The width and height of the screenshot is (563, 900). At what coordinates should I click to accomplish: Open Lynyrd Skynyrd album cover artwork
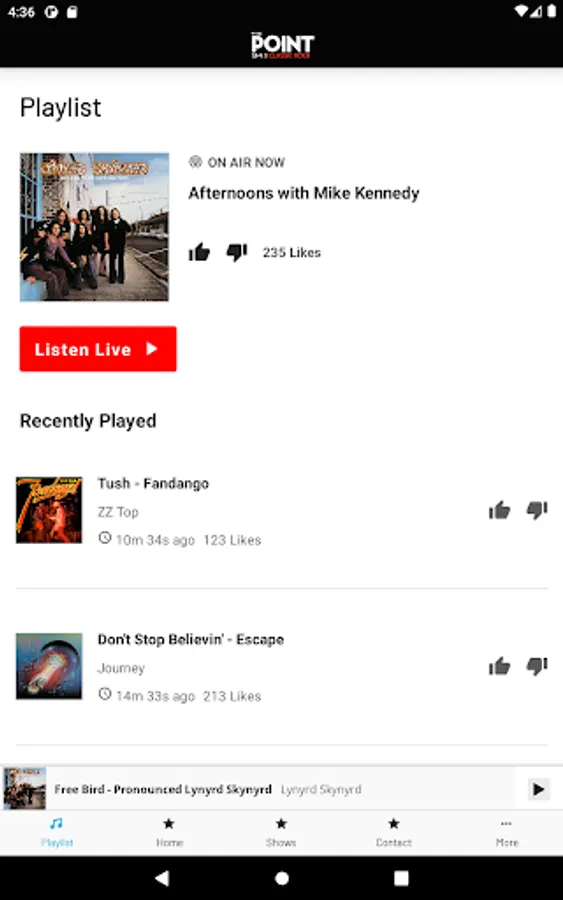tap(94, 227)
